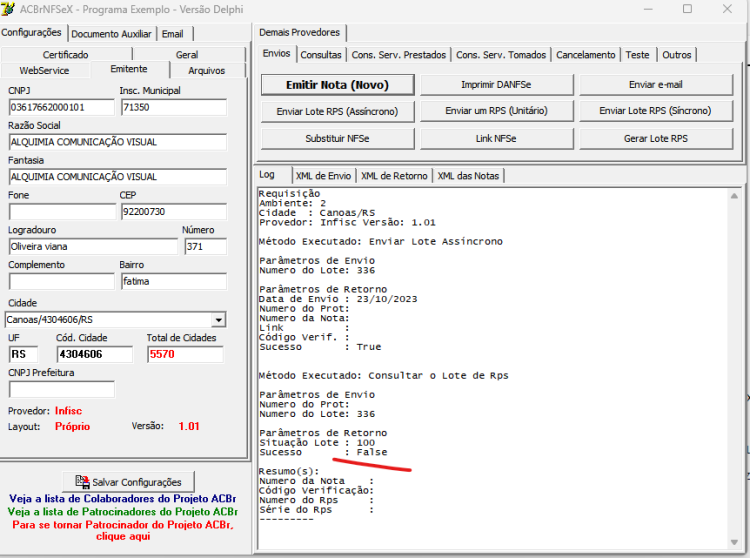750x558 pixels.
Task: Click Emitir Nota (Novo) button
Action: click(337, 85)
